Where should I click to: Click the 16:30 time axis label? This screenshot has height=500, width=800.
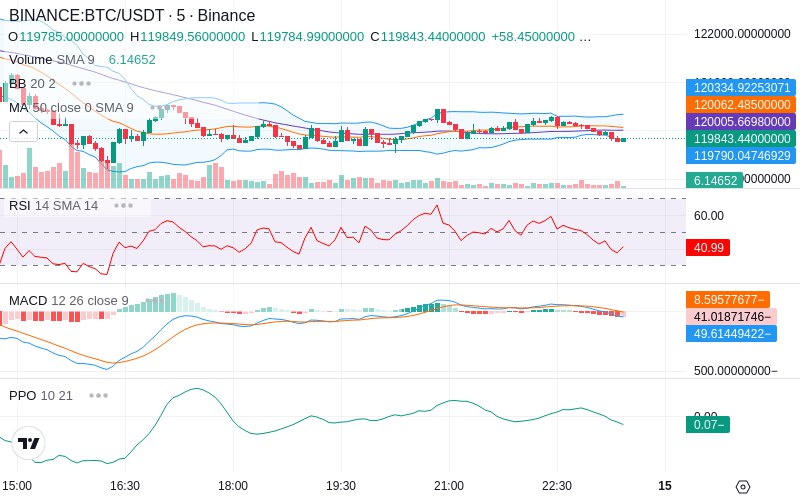(x=125, y=486)
